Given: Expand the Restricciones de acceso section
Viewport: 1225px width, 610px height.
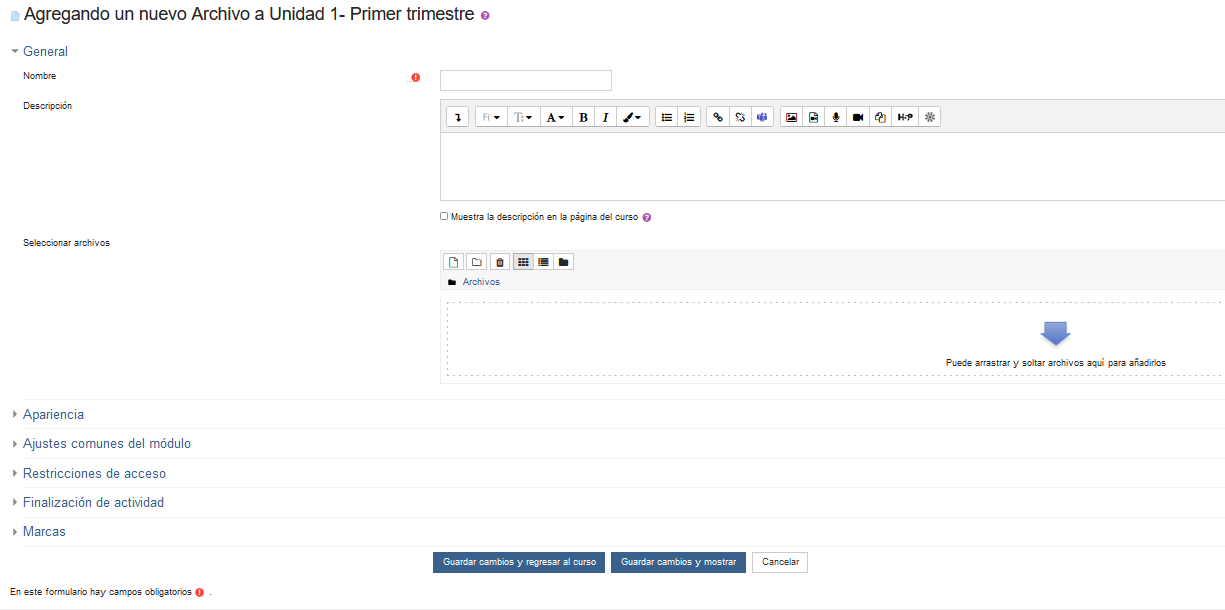Looking at the screenshot, I should click(x=94, y=473).
